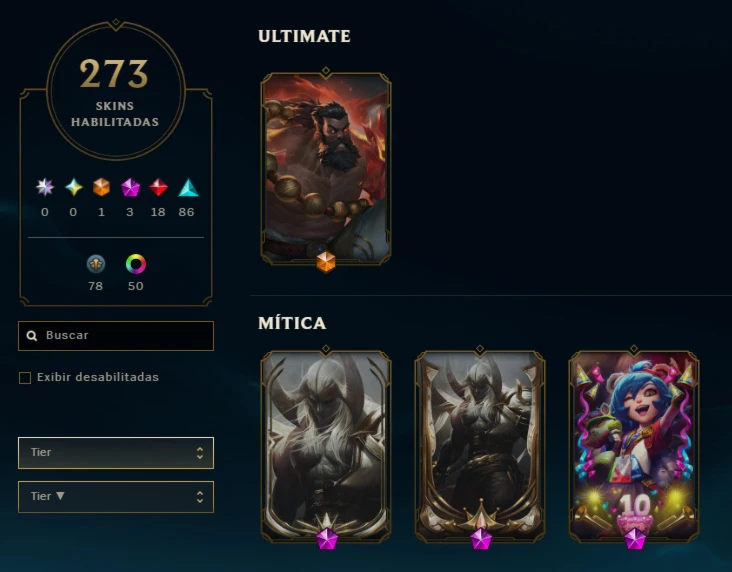Open the Ultimate Udyr skin card
The image size is (732, 572).
tap(326, 168)
